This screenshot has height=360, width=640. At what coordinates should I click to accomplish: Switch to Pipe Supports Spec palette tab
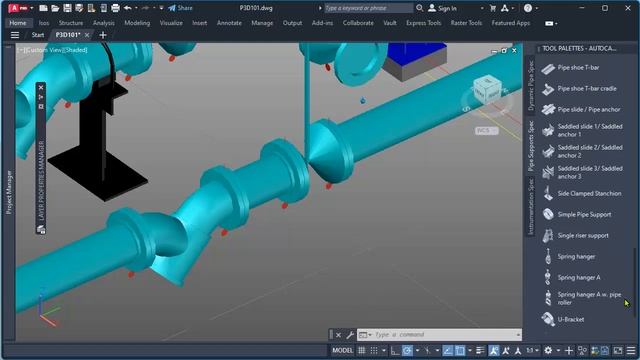tap(531, 146)
